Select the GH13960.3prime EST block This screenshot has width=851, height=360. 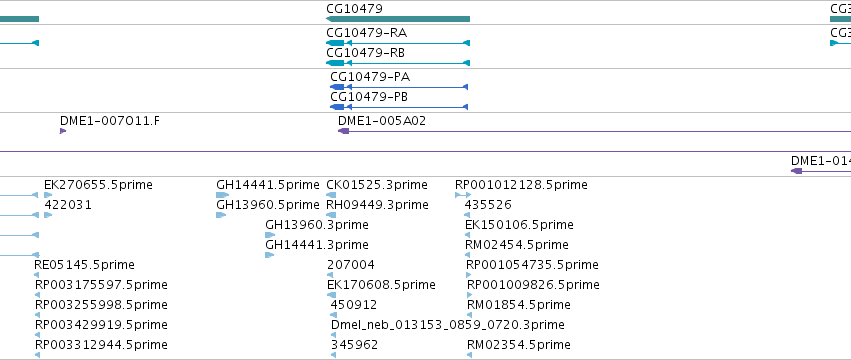pyautogui.click(x=270, y=235)
